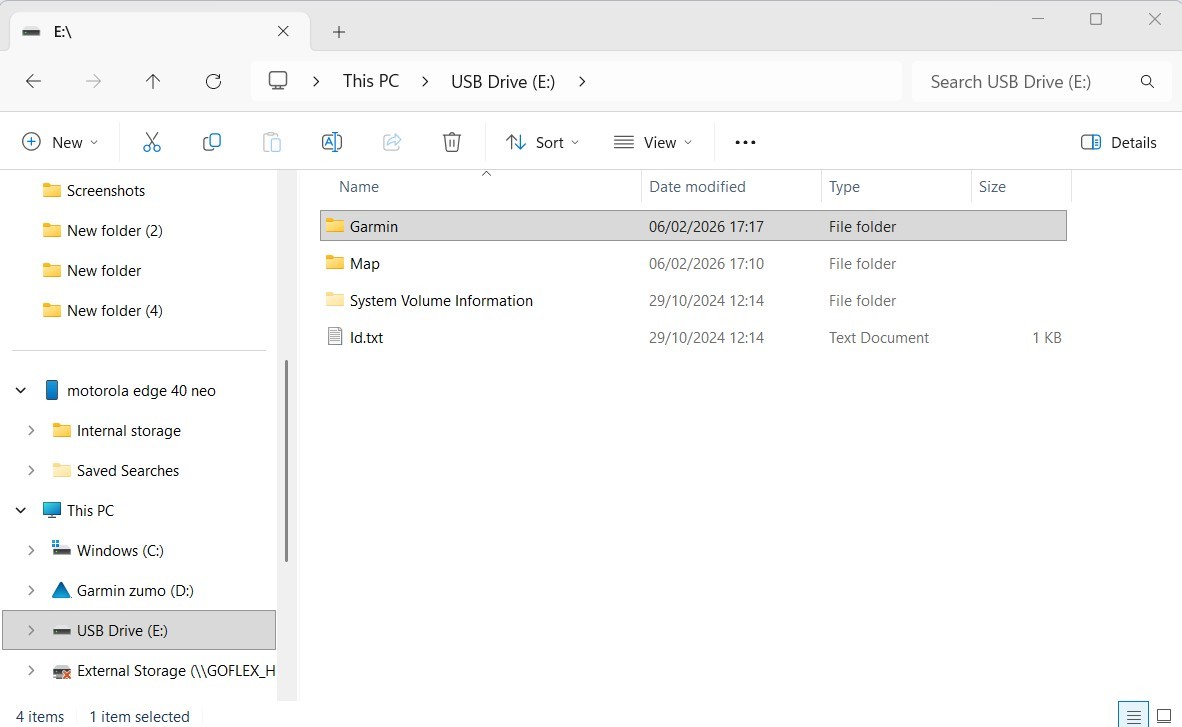Open the View dropdown menu
This screenshot has height=727, width=1182.
pyautogui.click(x=653, y=143)
